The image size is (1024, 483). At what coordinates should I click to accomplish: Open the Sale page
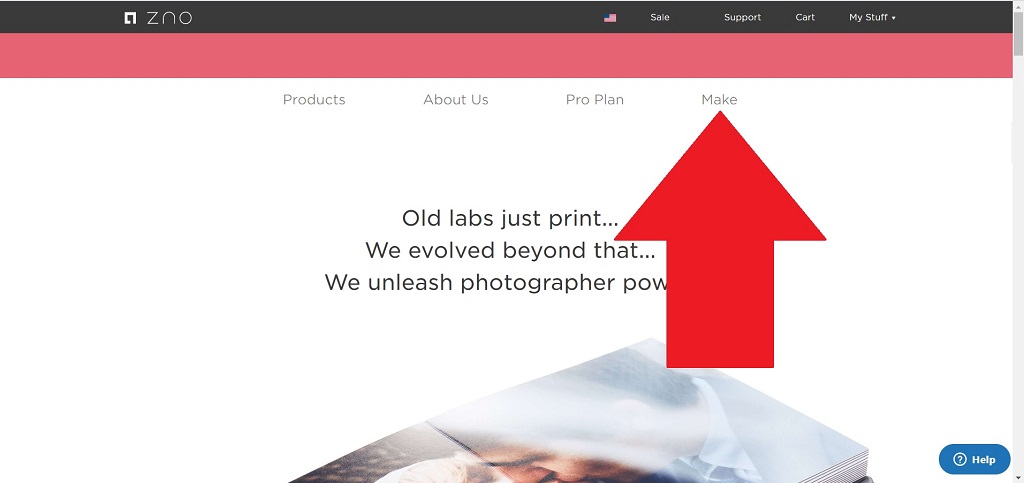click(660, 18)
